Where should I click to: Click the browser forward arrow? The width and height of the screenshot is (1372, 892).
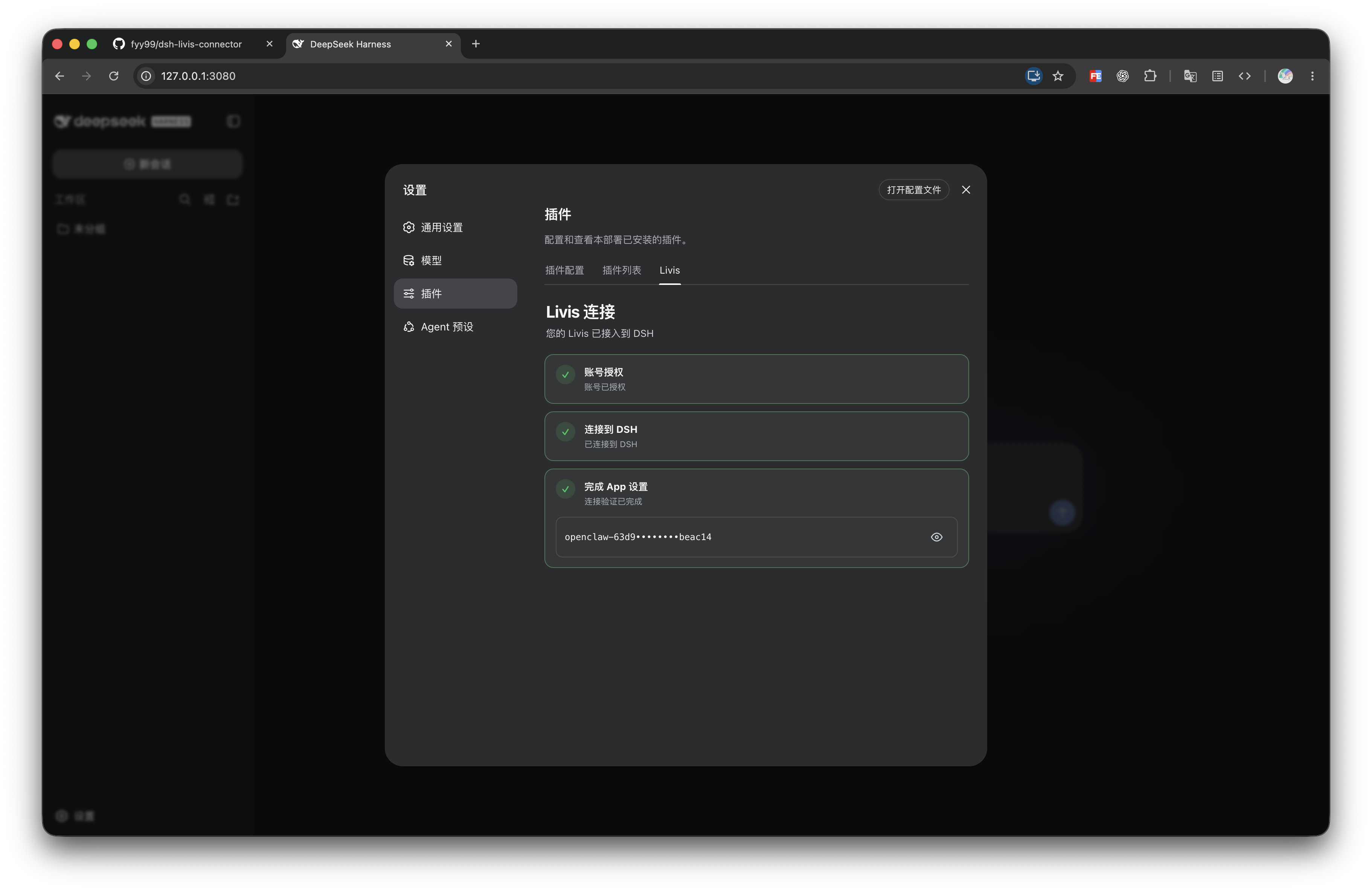tap(87, 76)
